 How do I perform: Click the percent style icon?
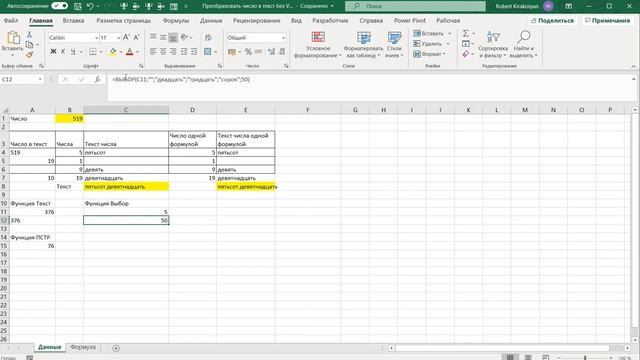[248, 51]
